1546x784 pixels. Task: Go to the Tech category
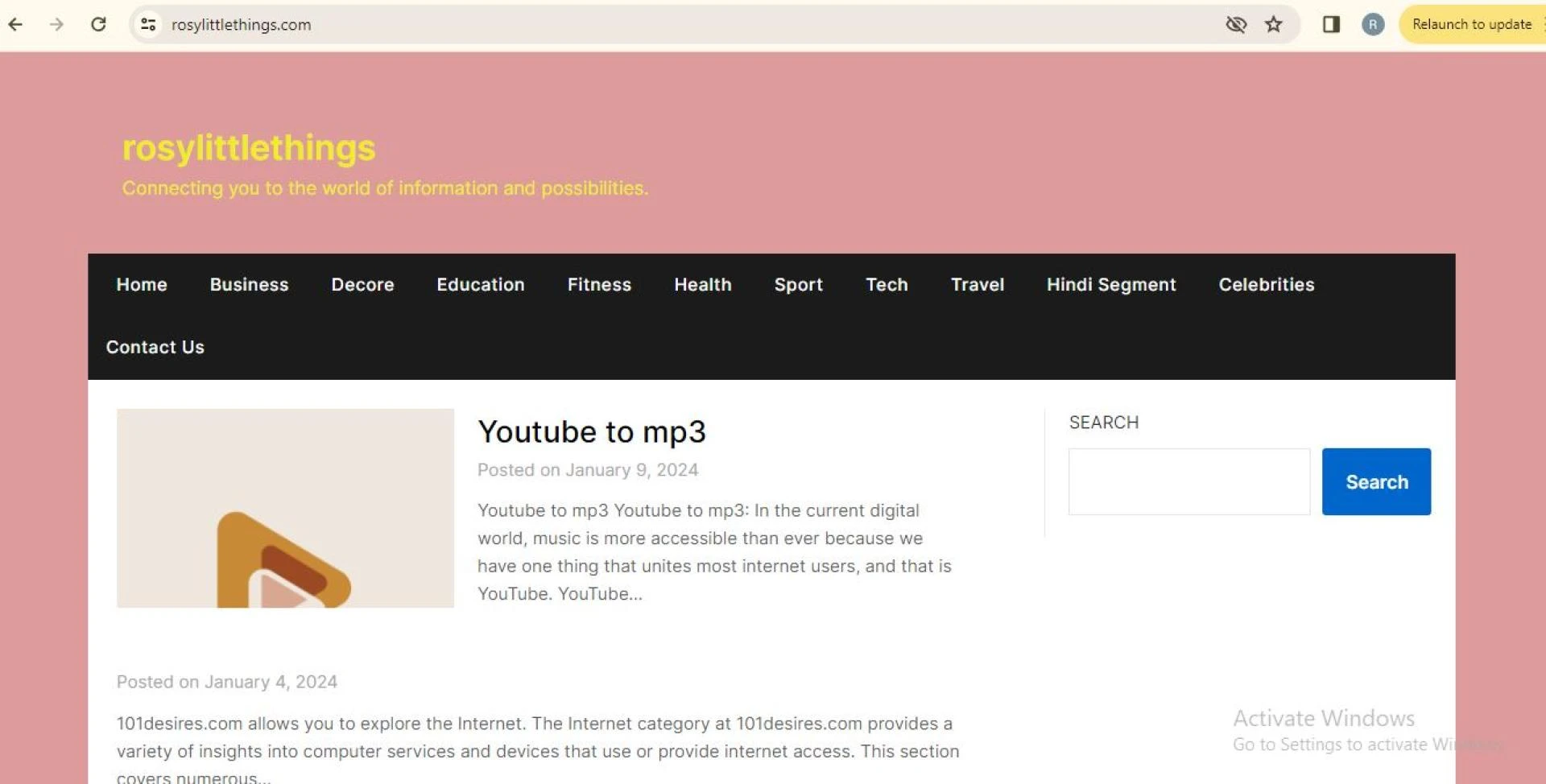point(887,284)
